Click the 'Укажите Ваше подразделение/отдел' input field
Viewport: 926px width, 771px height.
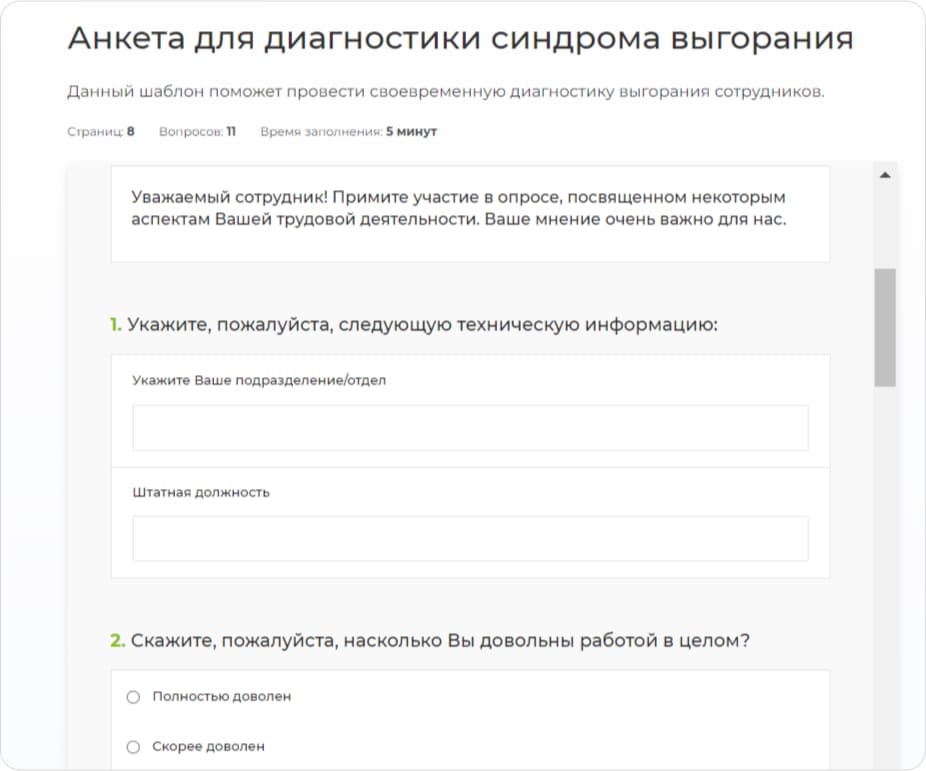pos(470,428)
